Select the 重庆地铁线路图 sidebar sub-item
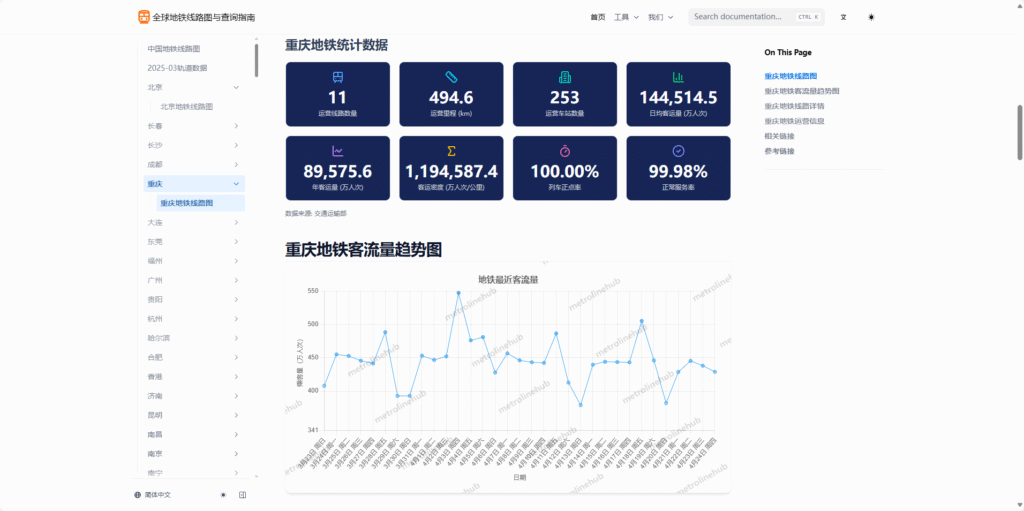Image resolution: width=1024 pixels, height=511 pixels. tap(201, 203)
